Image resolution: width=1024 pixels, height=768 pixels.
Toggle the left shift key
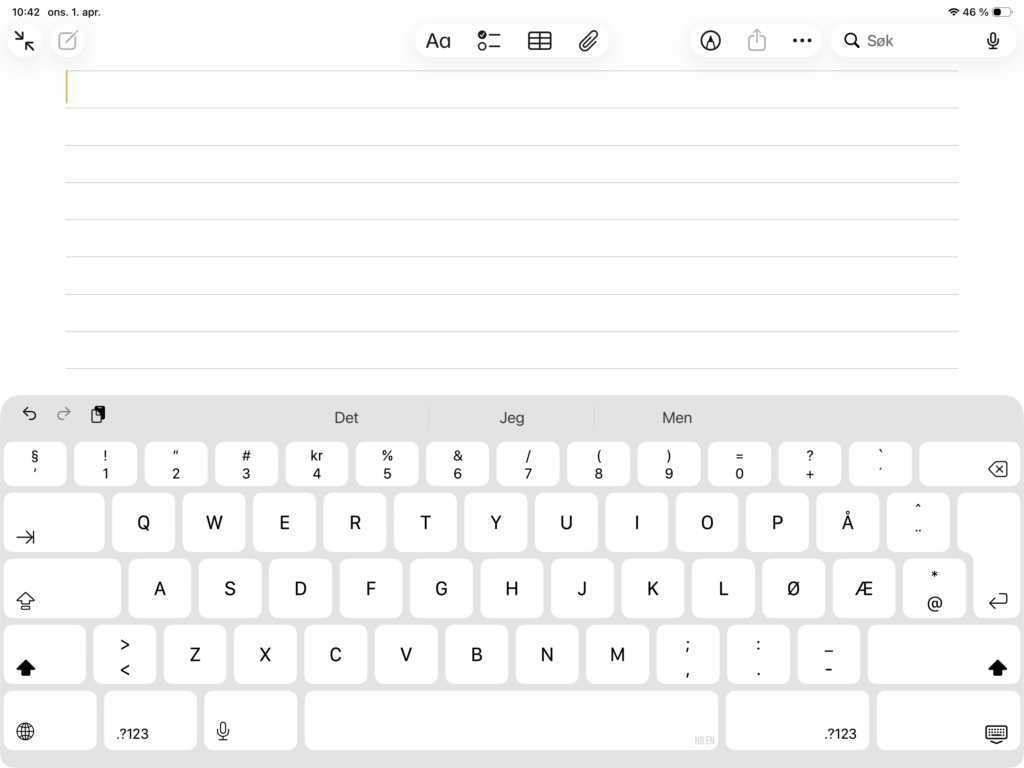pyautogui.click(x=44, y=654)
